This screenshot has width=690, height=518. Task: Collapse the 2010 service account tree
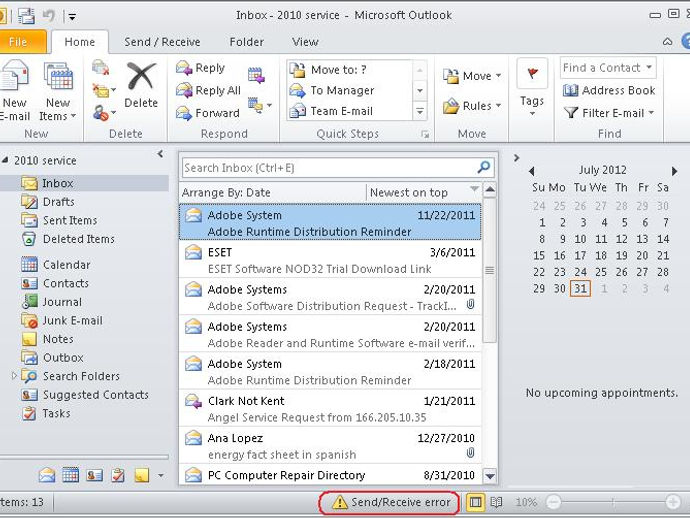pyautogui.click(x=5, y=160)
